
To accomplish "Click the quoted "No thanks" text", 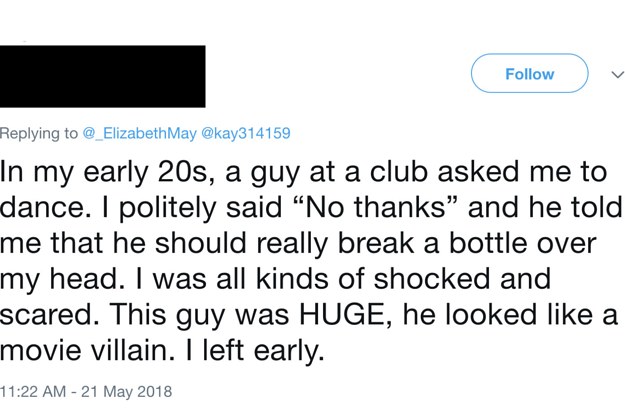I will coord(375,207).
